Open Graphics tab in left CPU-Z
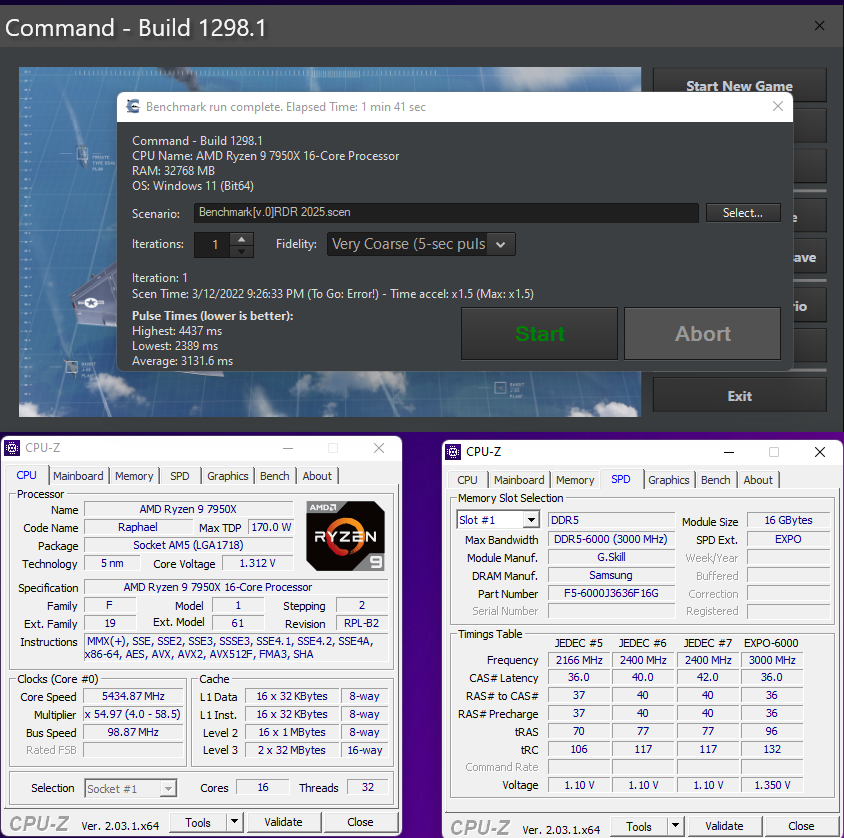The image size is (844, 838). [228, 476]
